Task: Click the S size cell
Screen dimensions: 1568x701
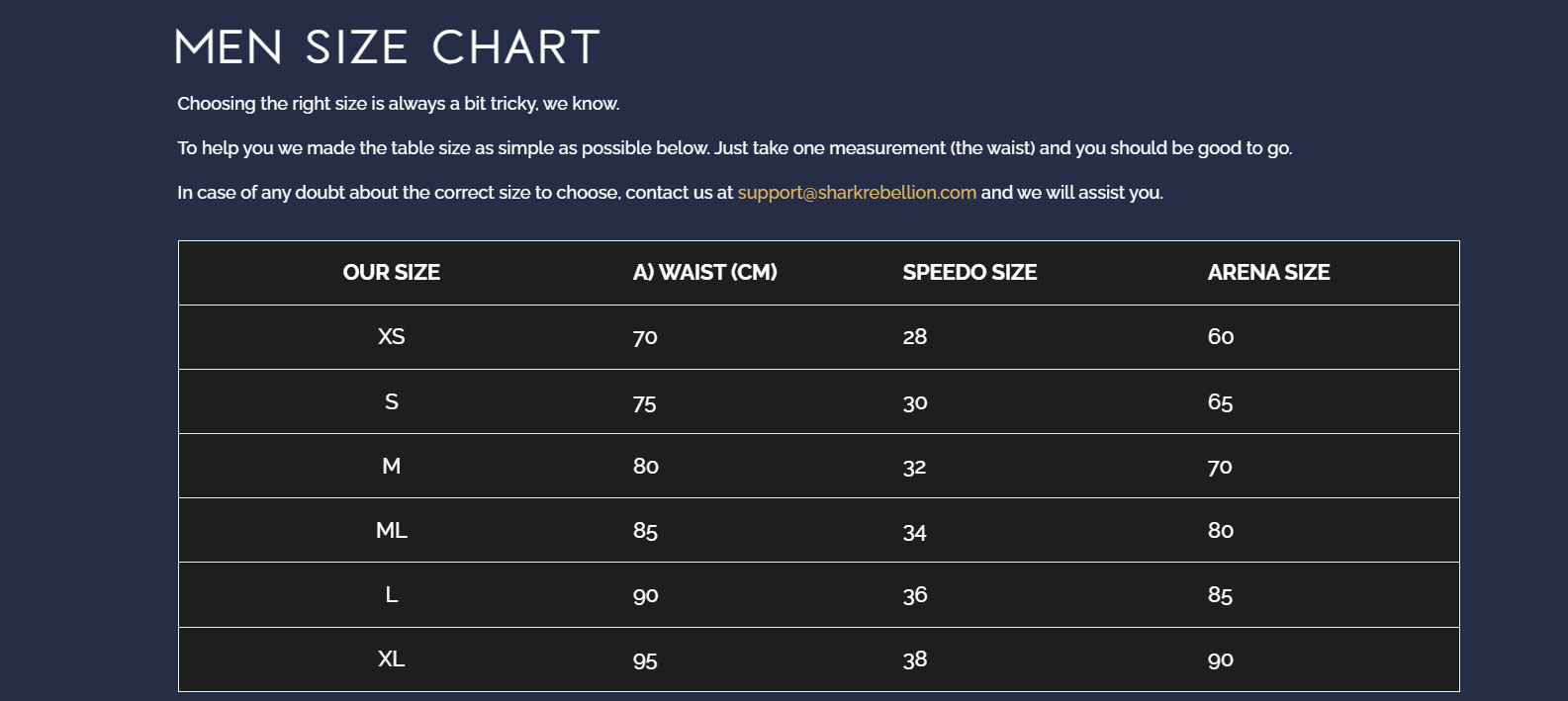Action: 391,402
